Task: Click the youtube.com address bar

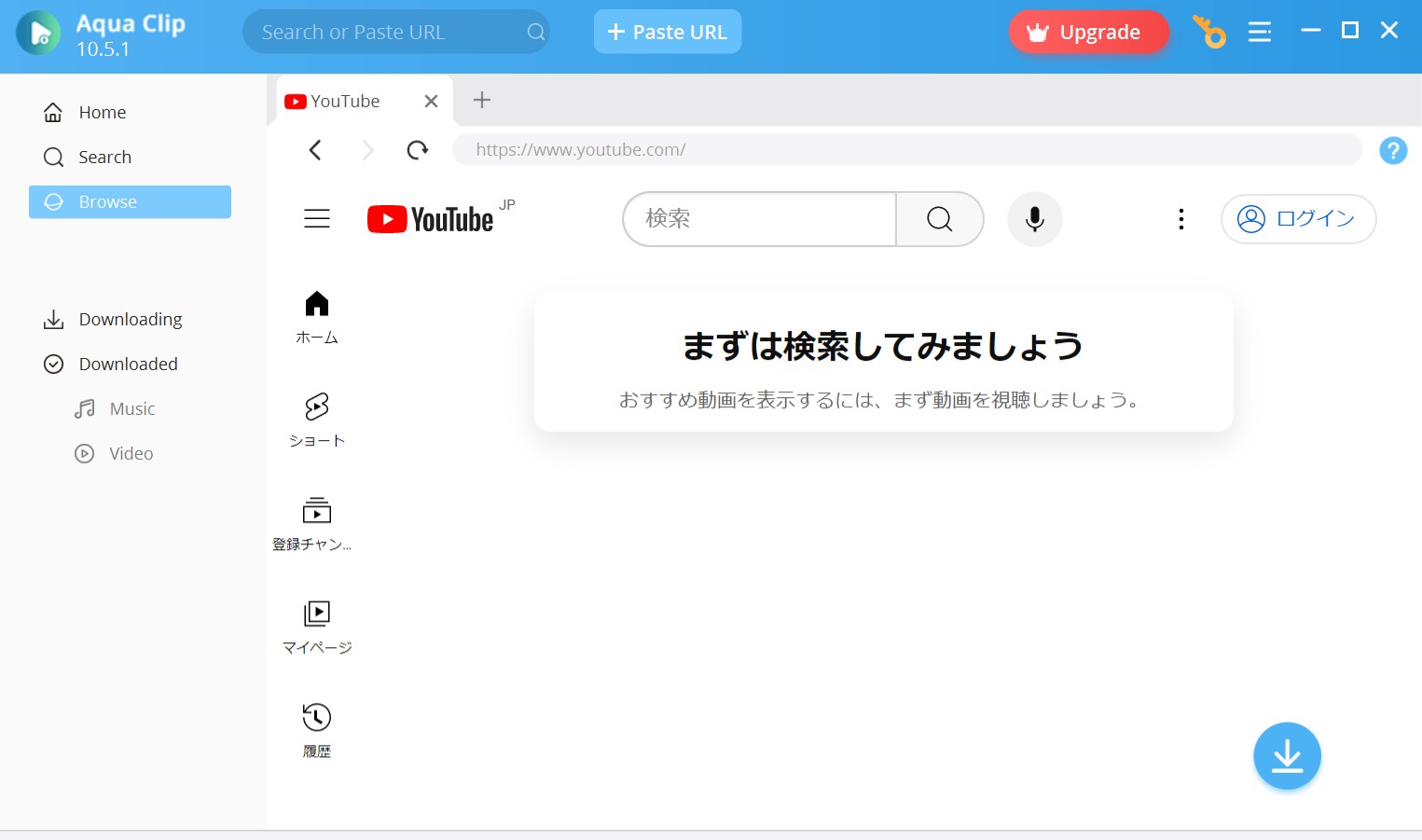Action: [x=907, y=149]
